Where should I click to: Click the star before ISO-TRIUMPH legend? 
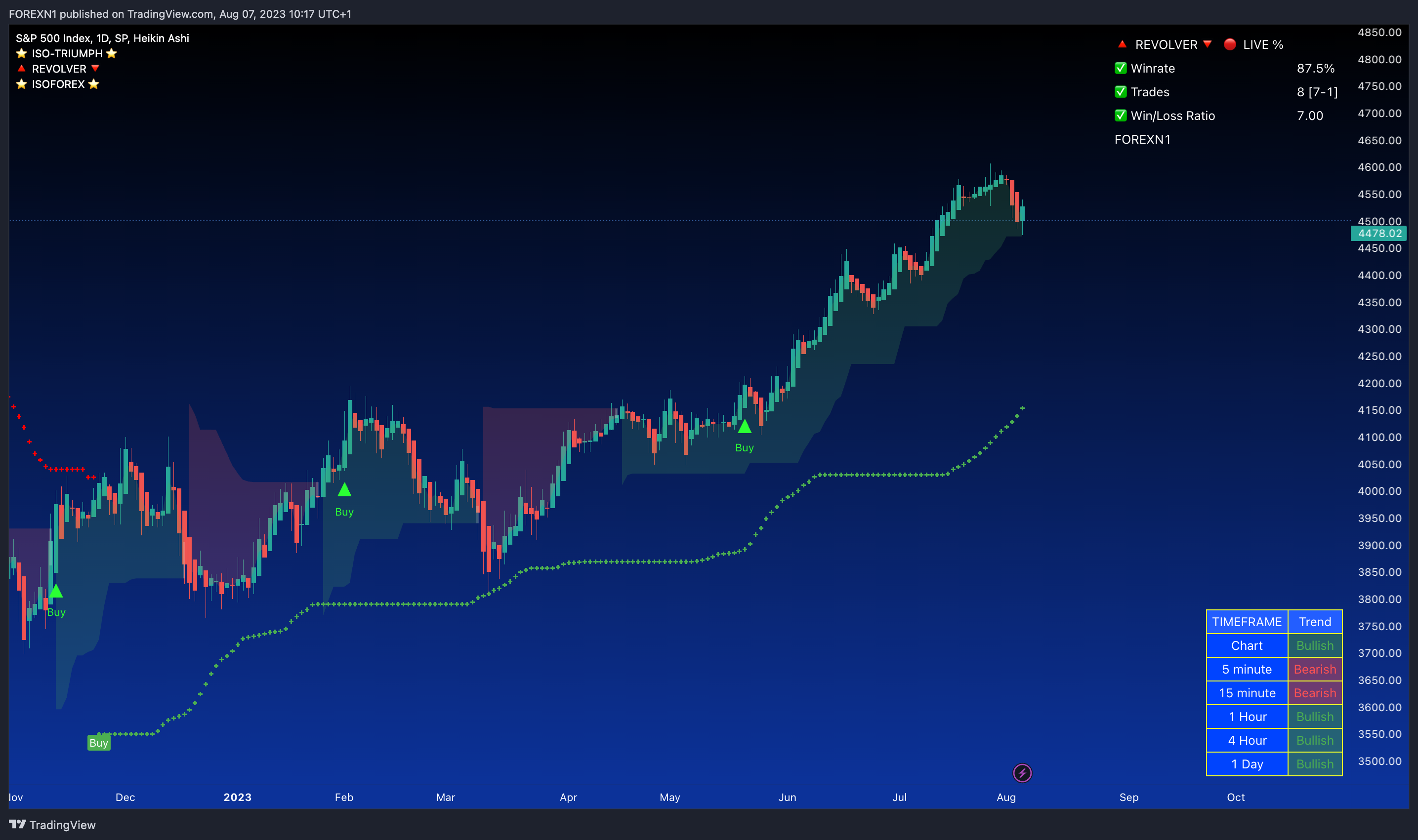point(22,53)
